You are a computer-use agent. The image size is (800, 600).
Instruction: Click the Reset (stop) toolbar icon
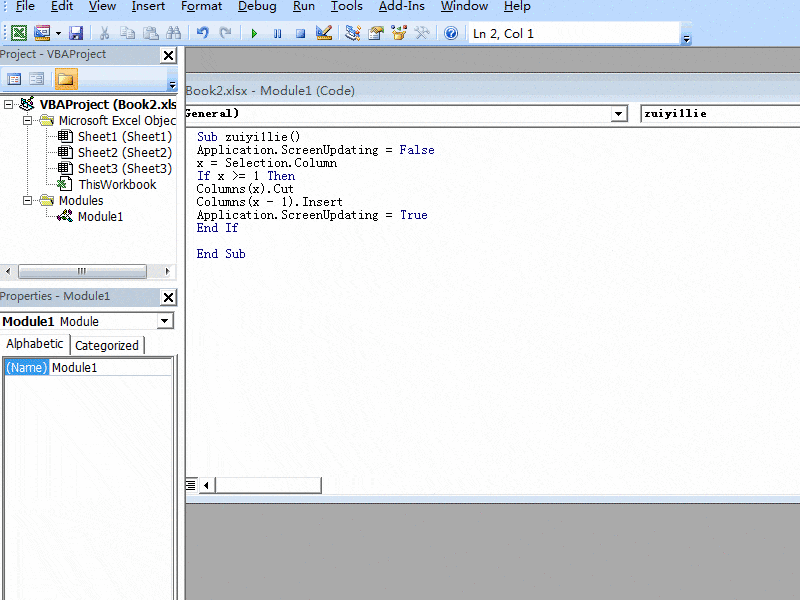pos(299,33)
